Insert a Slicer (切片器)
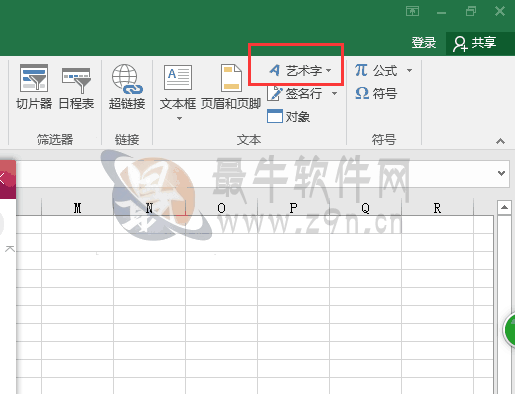 [x=34, y=87]
